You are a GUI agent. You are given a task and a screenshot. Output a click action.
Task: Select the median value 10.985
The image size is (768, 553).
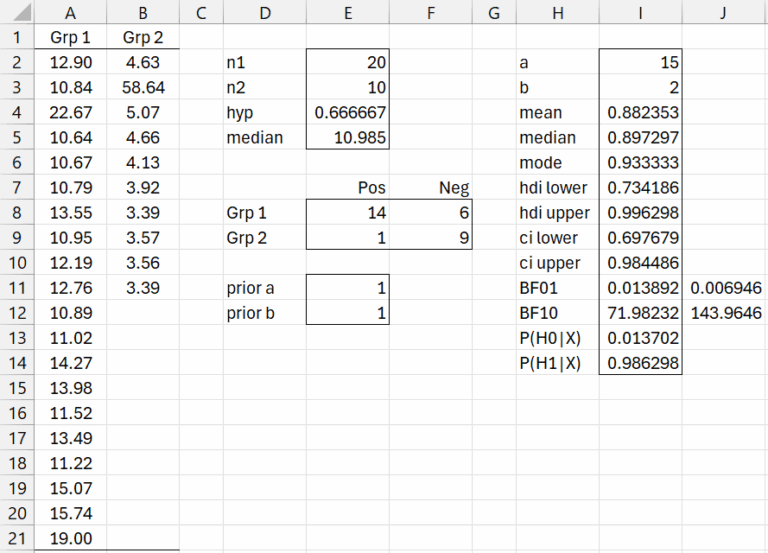(x=348, y=137)
